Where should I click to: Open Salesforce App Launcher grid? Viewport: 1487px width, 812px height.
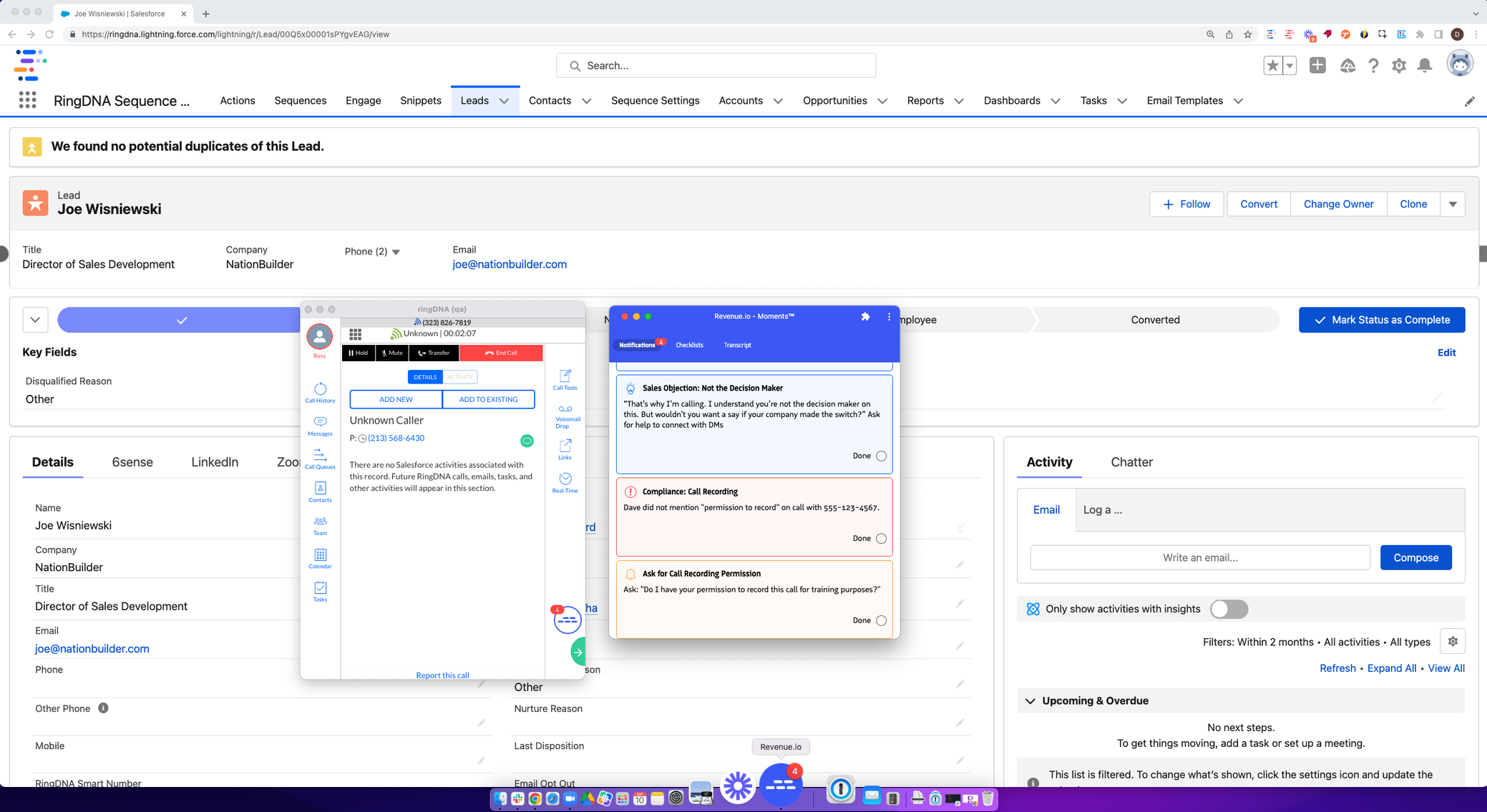(x=27, y=100)
